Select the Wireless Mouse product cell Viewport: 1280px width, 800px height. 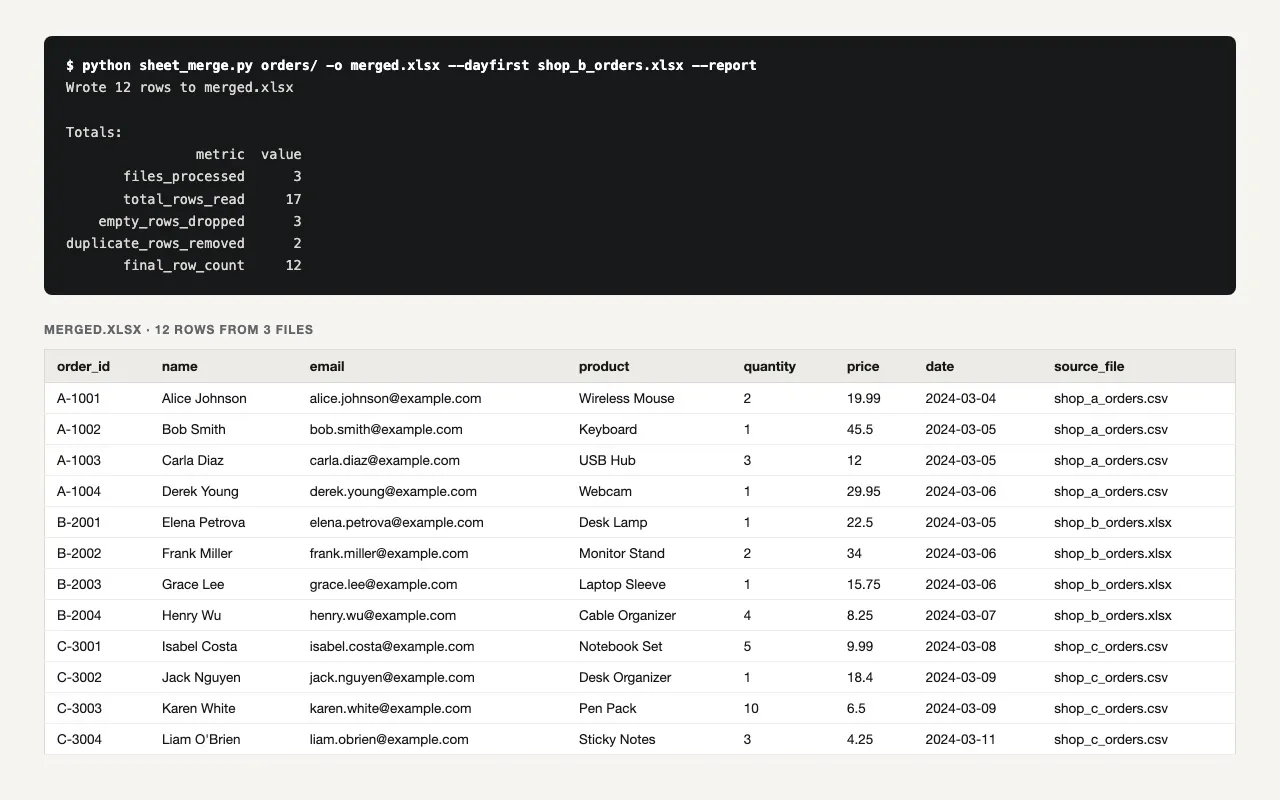coord(627,398)
